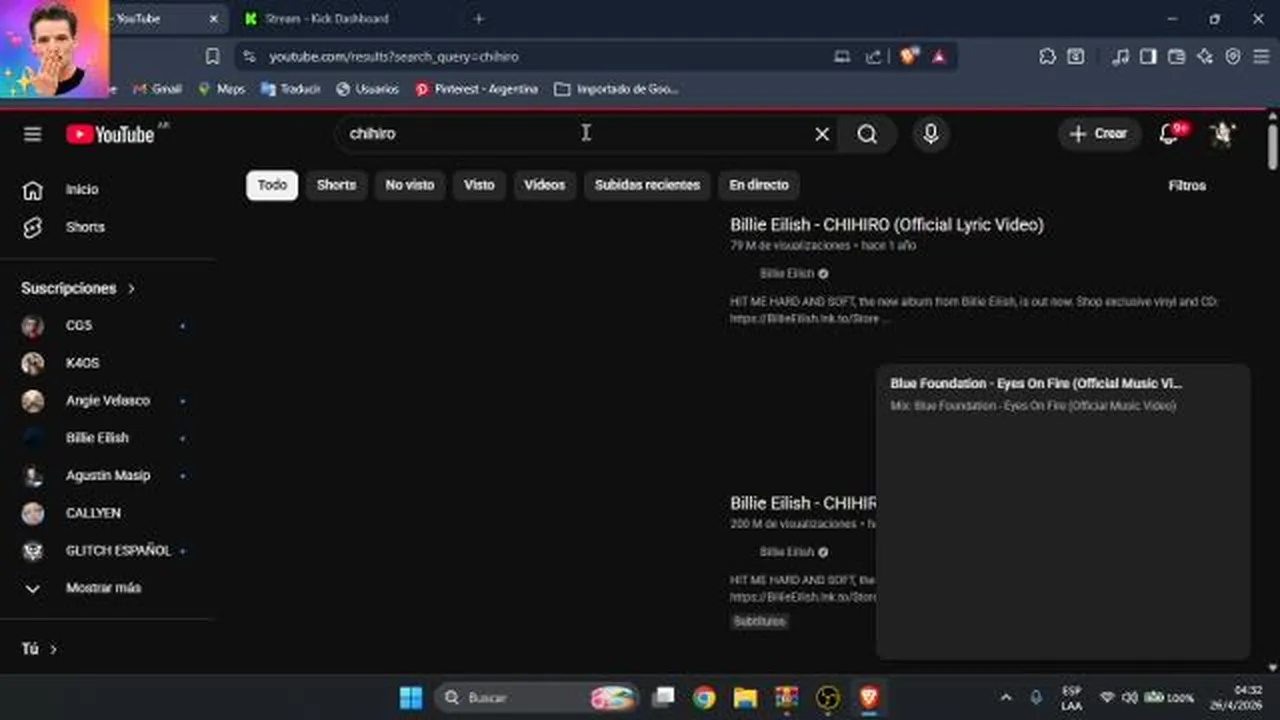Open the Agustin Masip subscription channel

pyautogui.click(x=107, y=476)
